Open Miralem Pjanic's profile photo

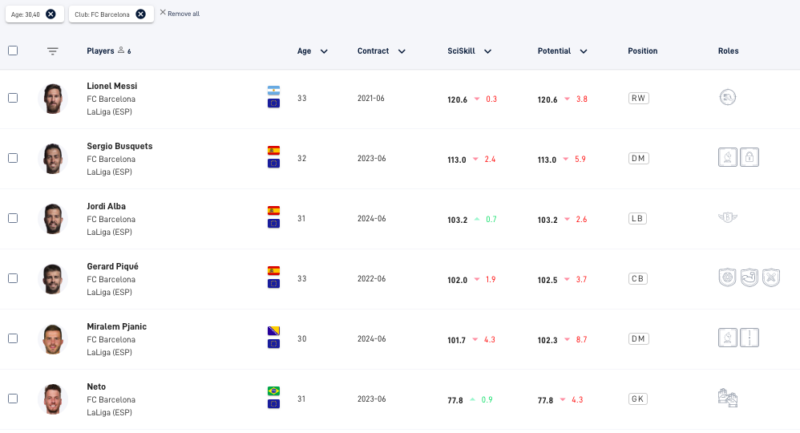[x=53, y=339]
